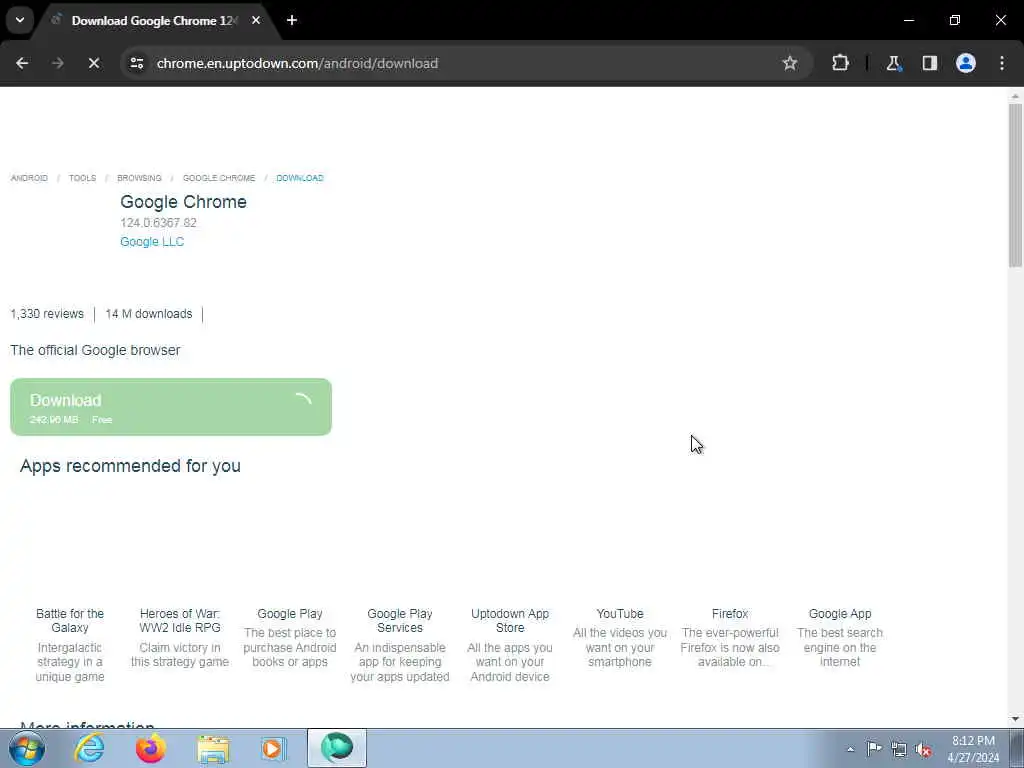Screen dimensions: 1024x768
Task: Open Action Center flag icon
Action: 874,749
